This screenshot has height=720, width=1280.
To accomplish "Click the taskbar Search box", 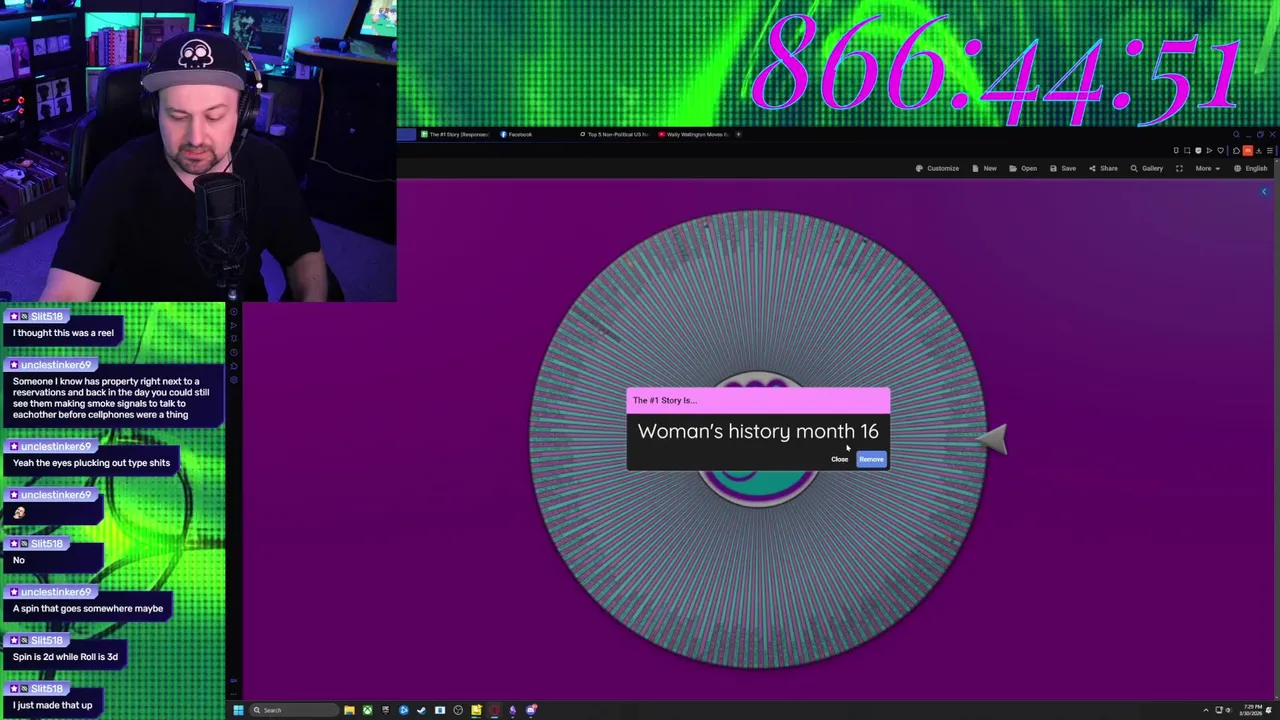I will [294, 710].
